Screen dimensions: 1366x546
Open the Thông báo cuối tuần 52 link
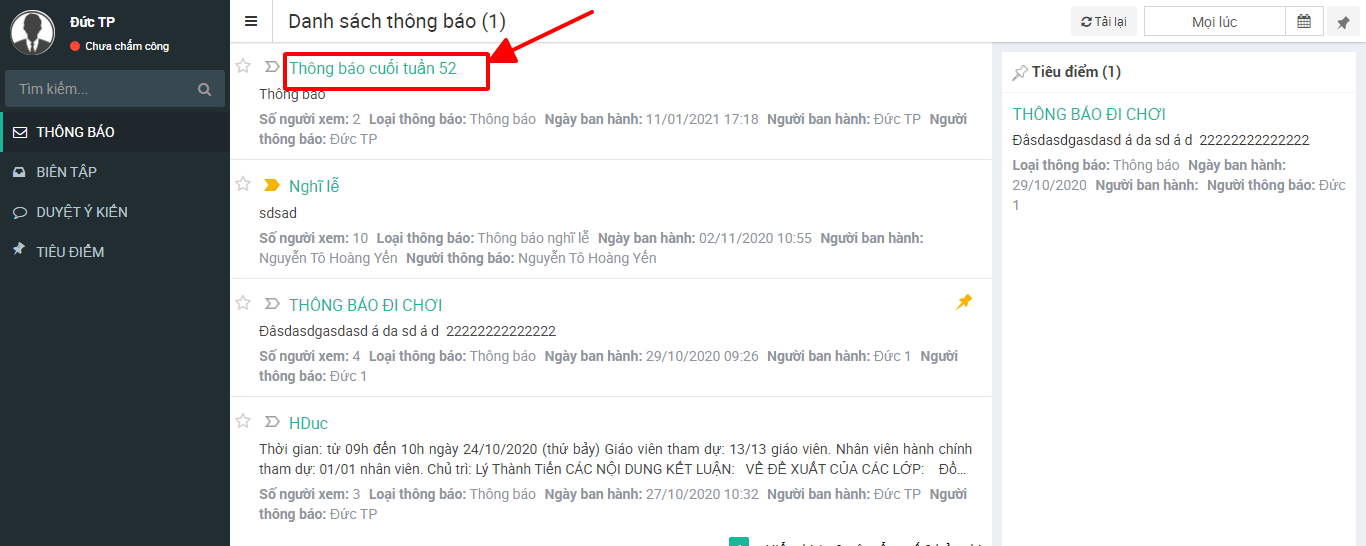click(373, 68)
